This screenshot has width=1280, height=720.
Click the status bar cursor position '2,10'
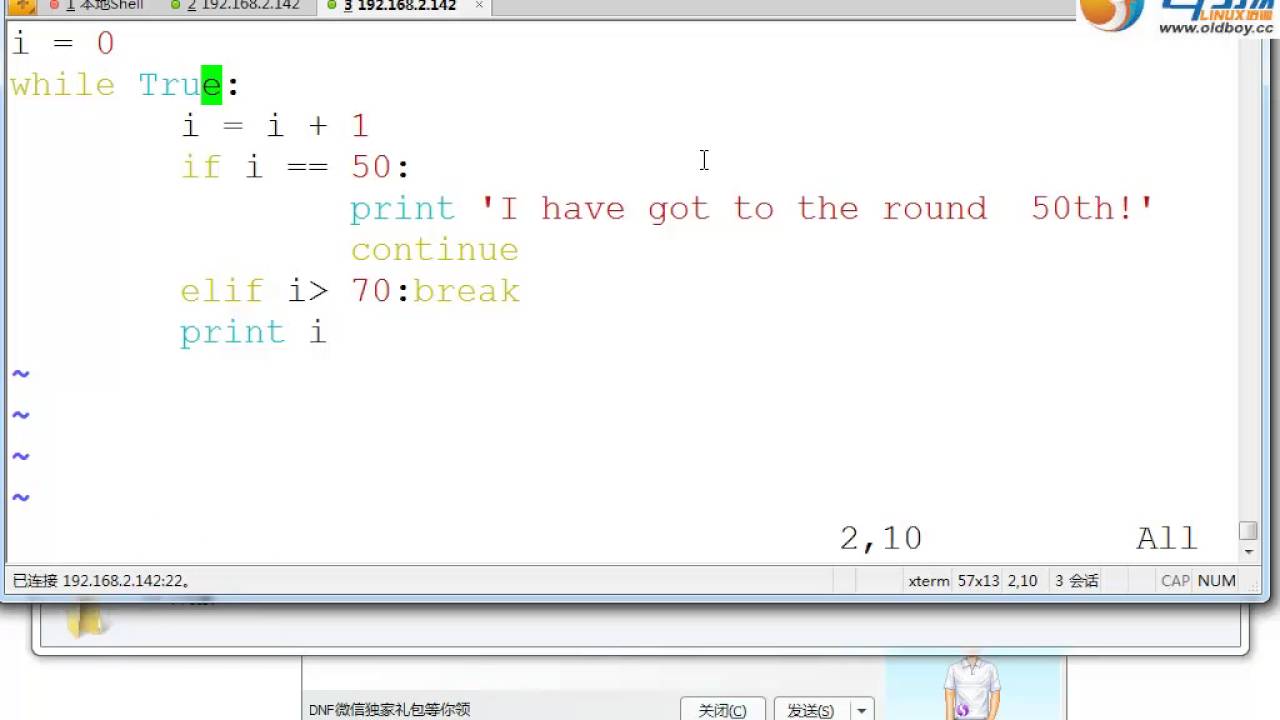tap(1022, 580)
